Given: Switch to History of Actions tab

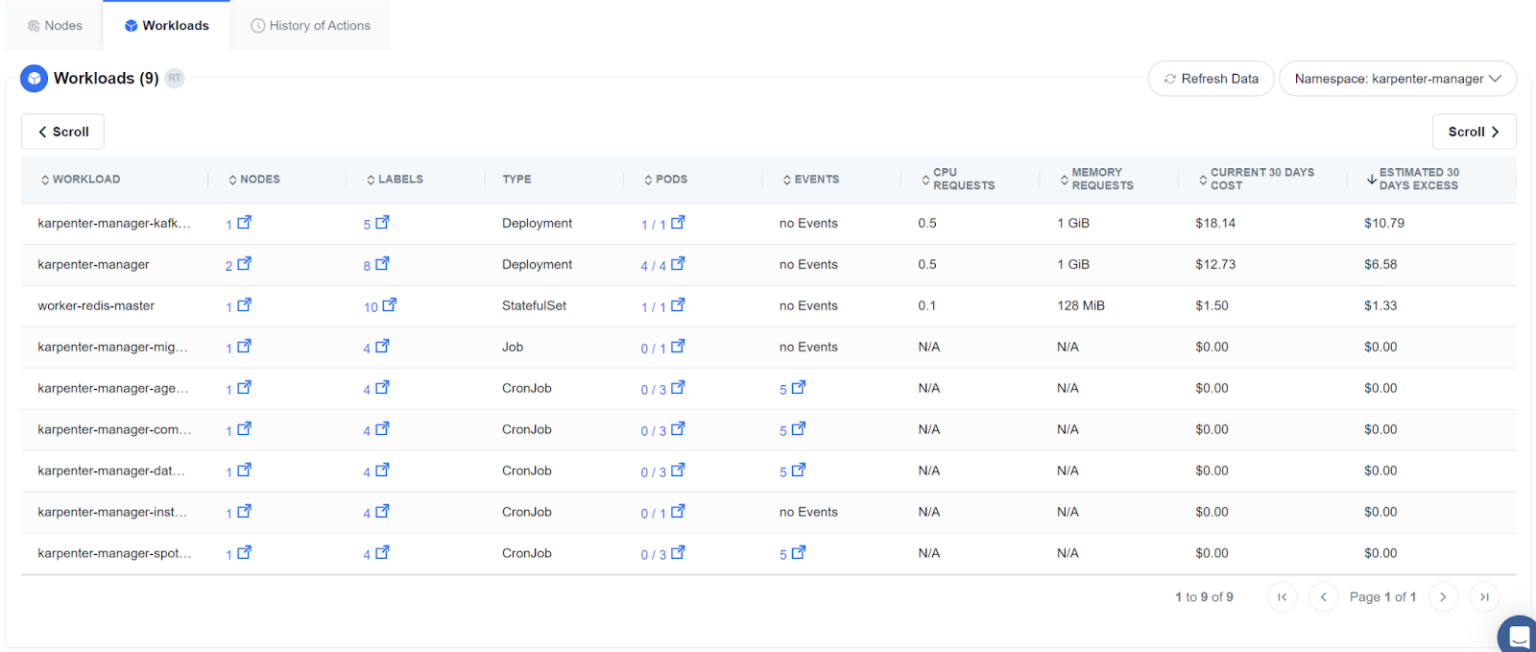Looking at the screenshot, I should click(x=310, y=26).
